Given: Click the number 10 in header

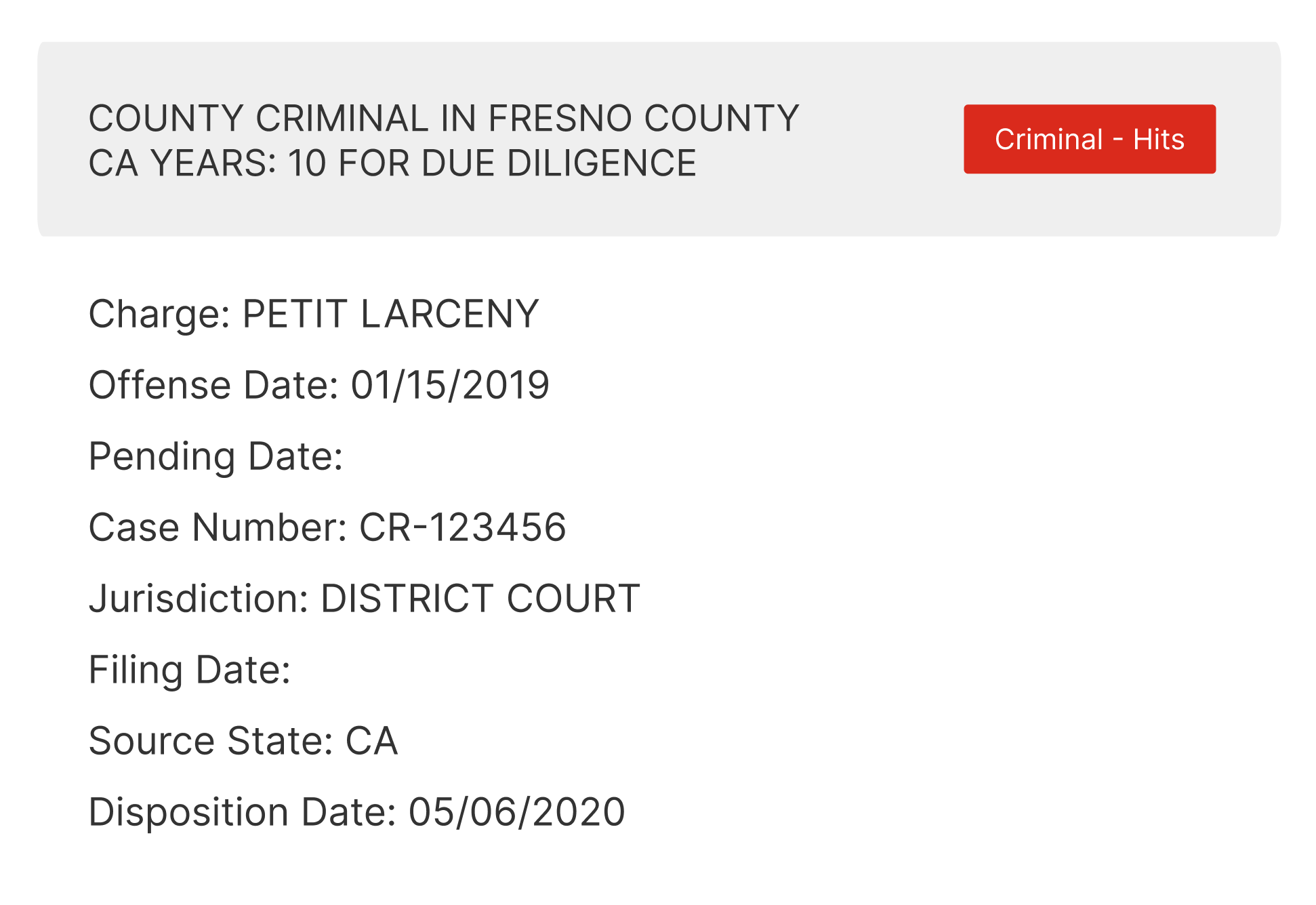Looking at the screenshot, I should coord(307,163).
